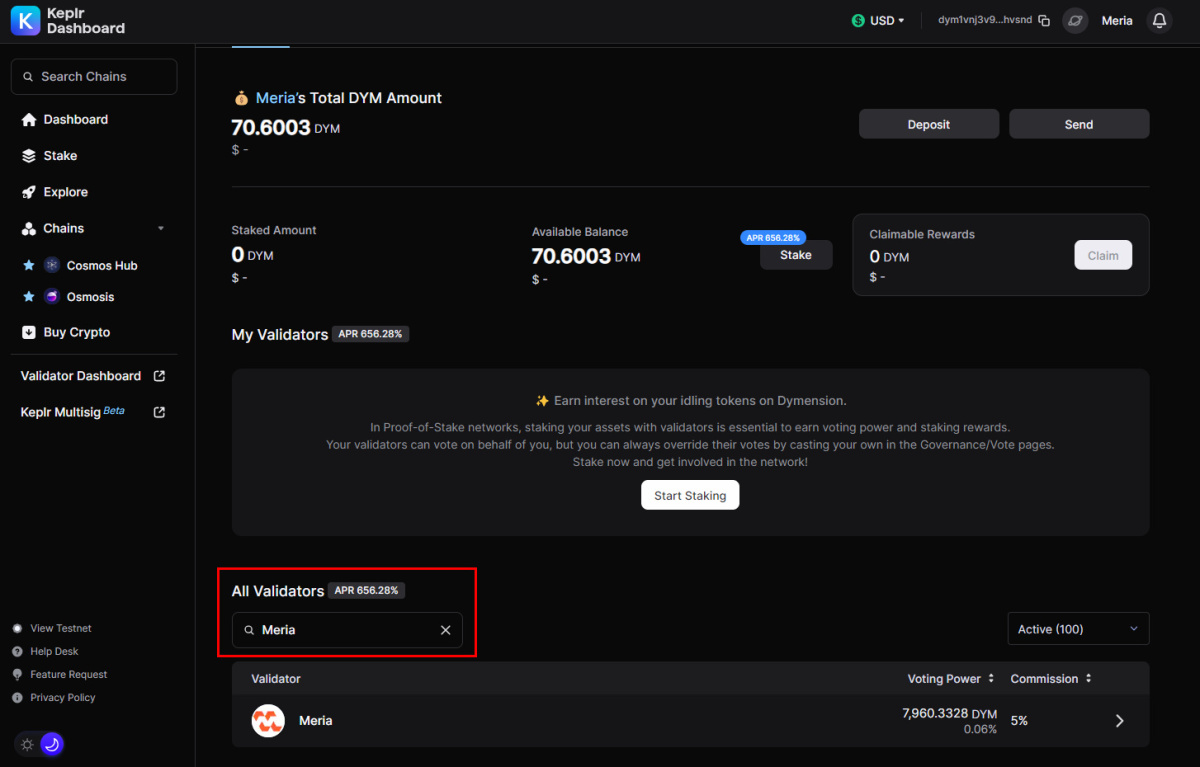Open Cosmos Hub via its chain icon
The height and width of the screenshot is (767, 1200).
click(52, 265)
